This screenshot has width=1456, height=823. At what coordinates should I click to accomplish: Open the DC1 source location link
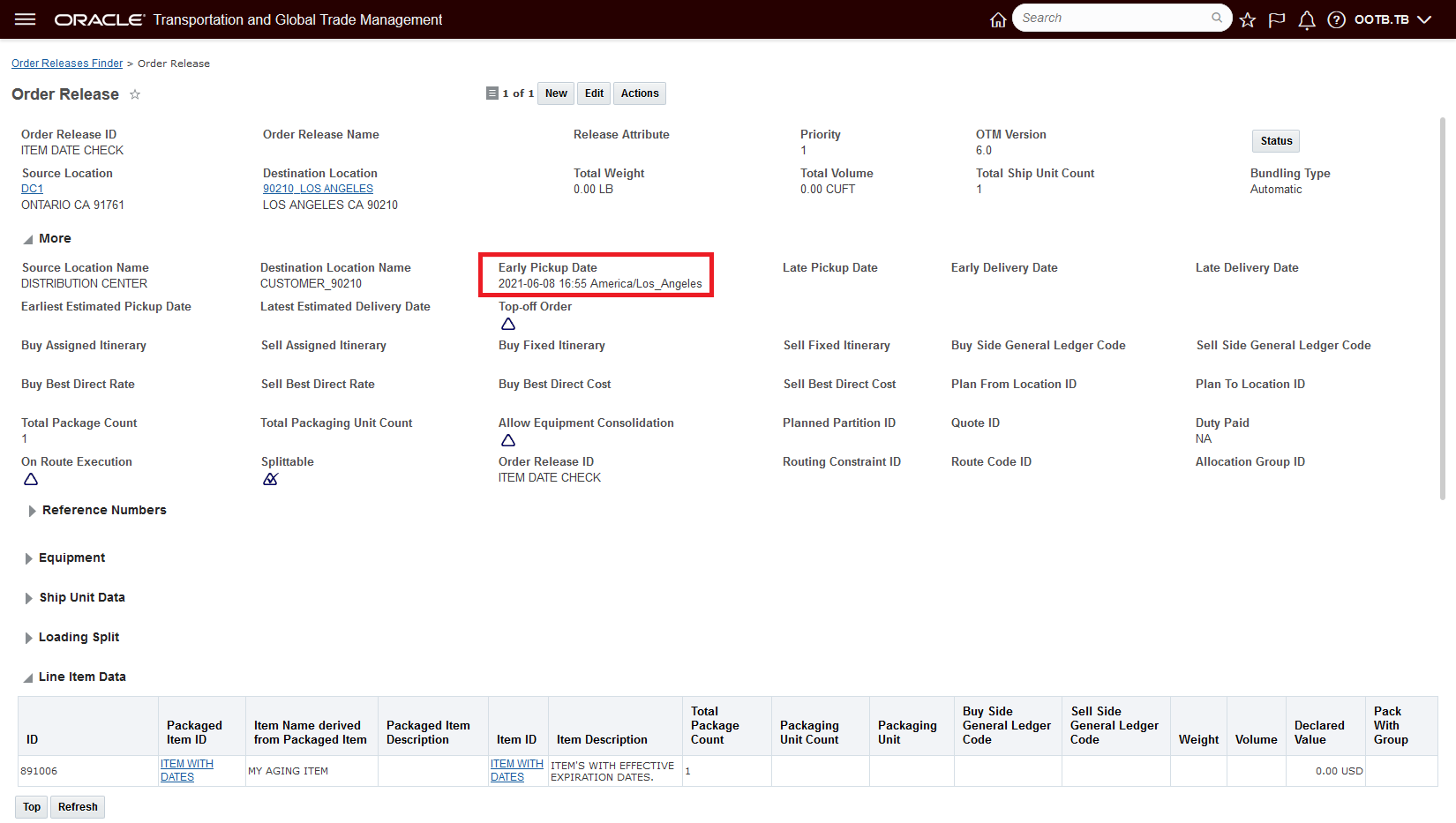click(32, 189)
